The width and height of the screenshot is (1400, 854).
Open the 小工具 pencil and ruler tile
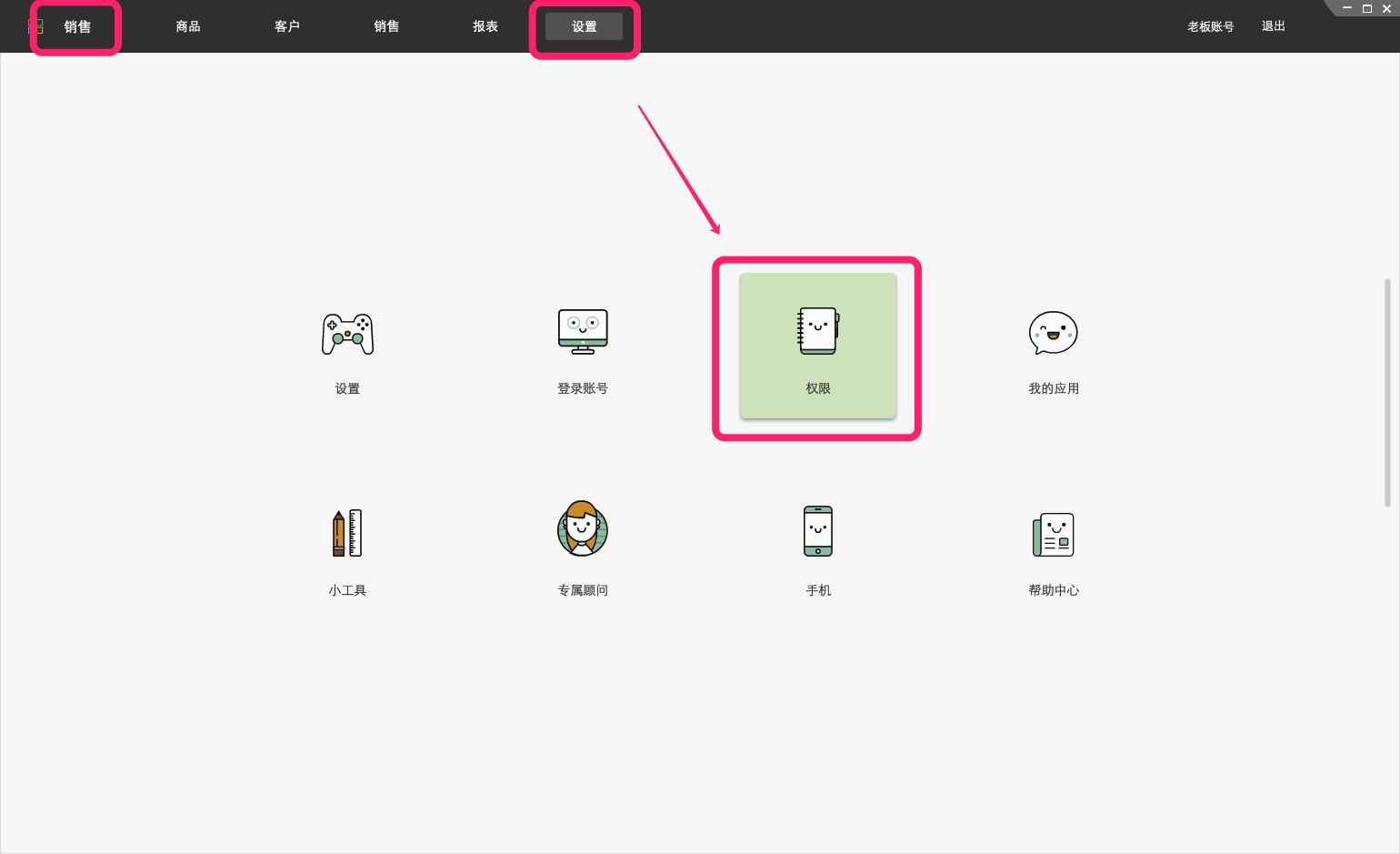pos(347,548)
